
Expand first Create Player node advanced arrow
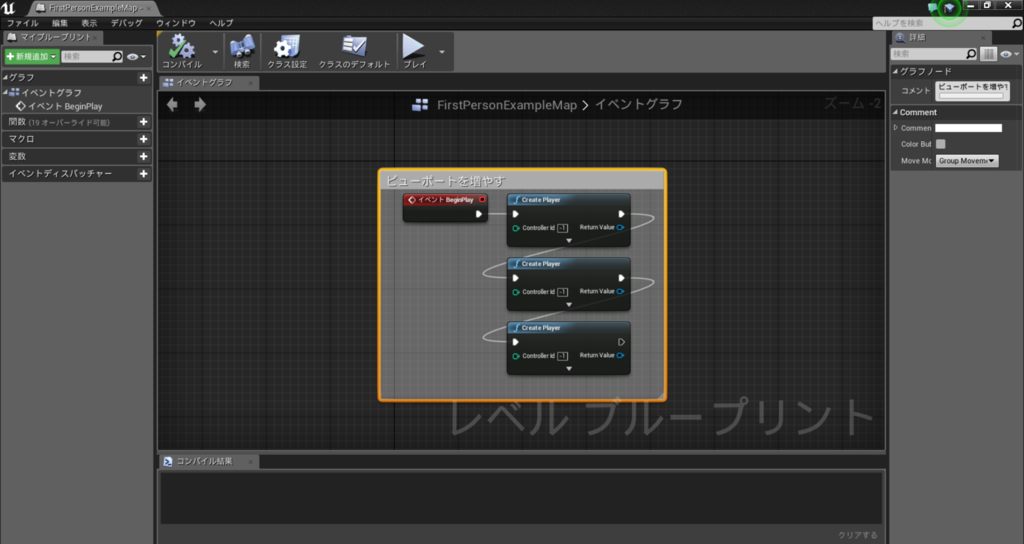(x=569, y=241)
